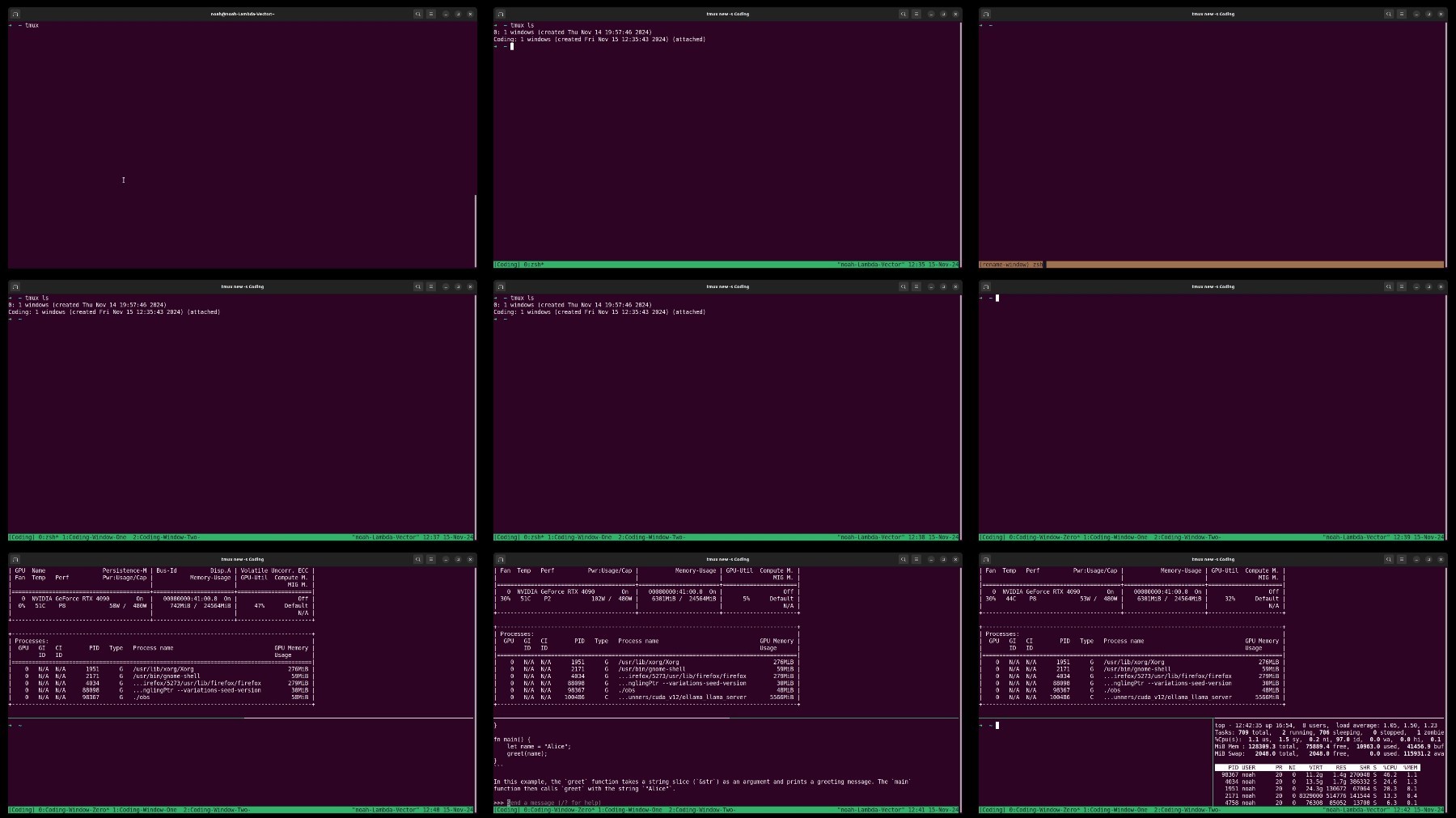Open search in the 12:42 top terminal
Screen dimensions: 1456x818
(1389, 559)
